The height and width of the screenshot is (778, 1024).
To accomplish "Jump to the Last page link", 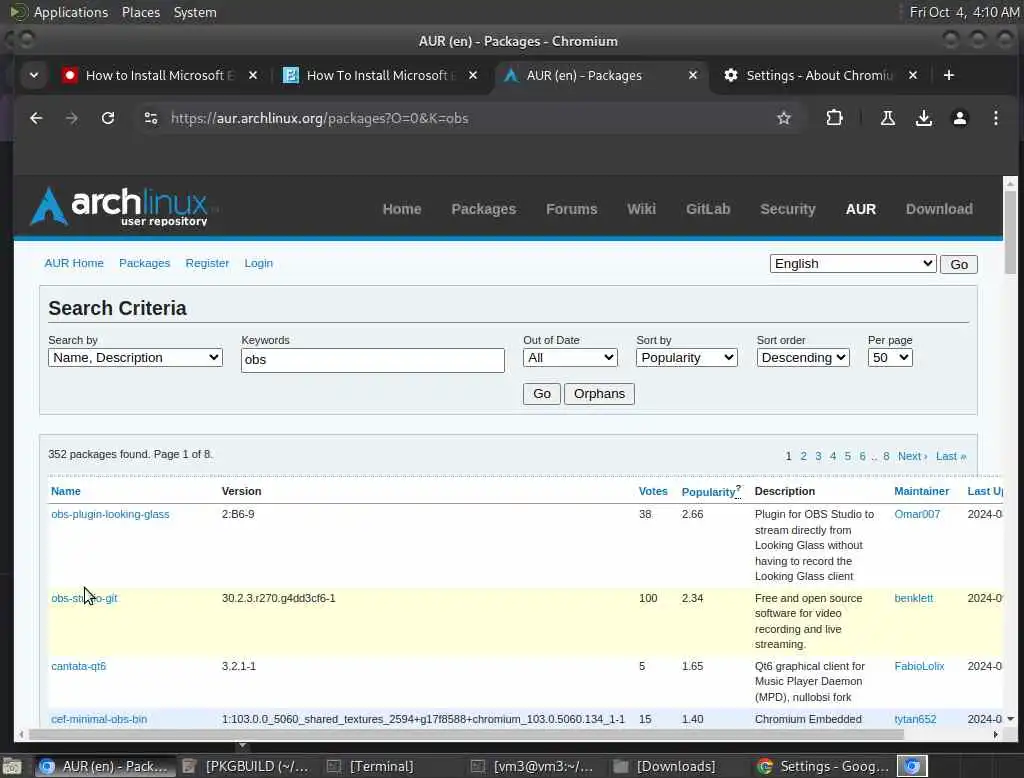I will [x=951, y=456].
